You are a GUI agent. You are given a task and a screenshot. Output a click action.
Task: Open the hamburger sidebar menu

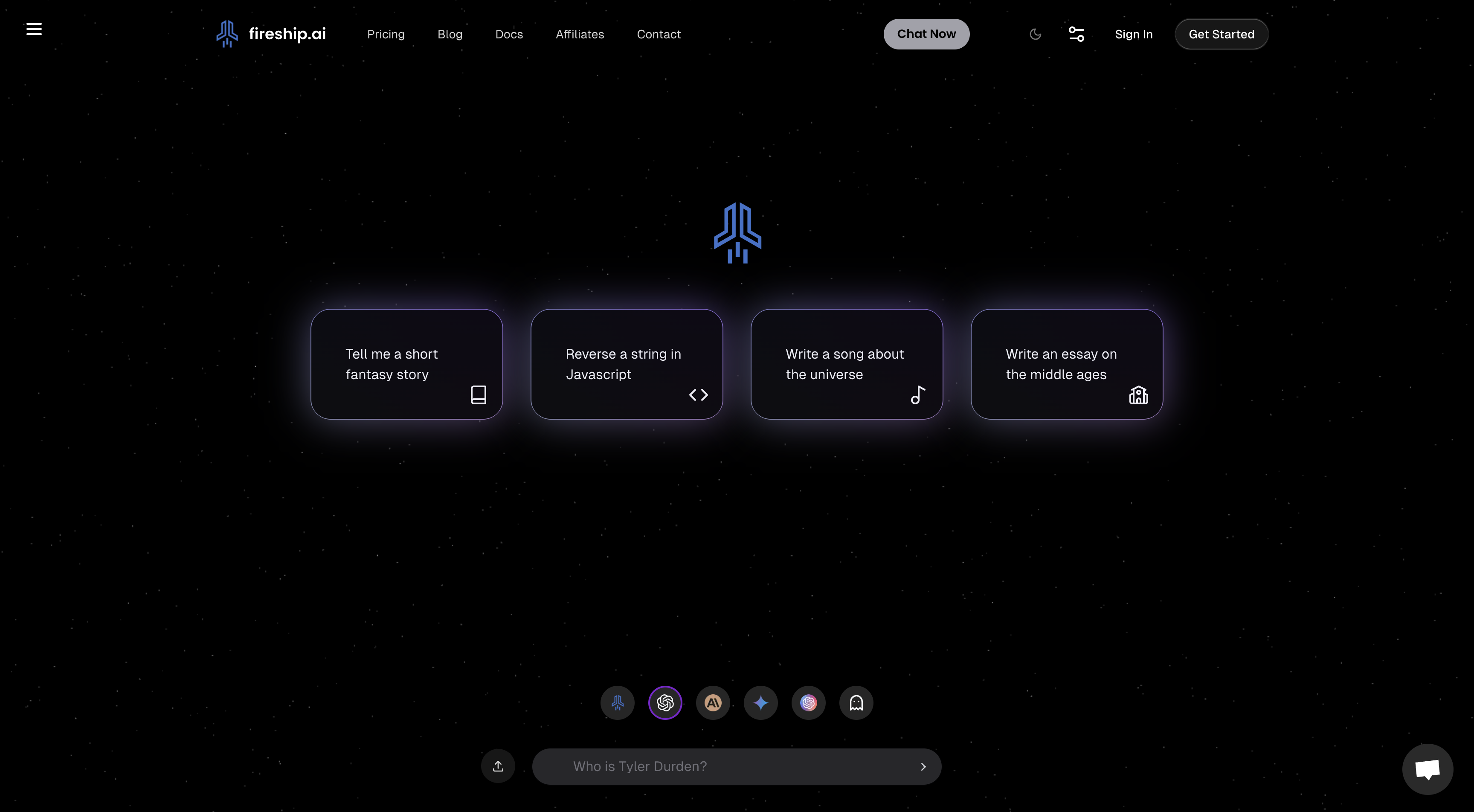pyautogui.click(x=34, y=29)
